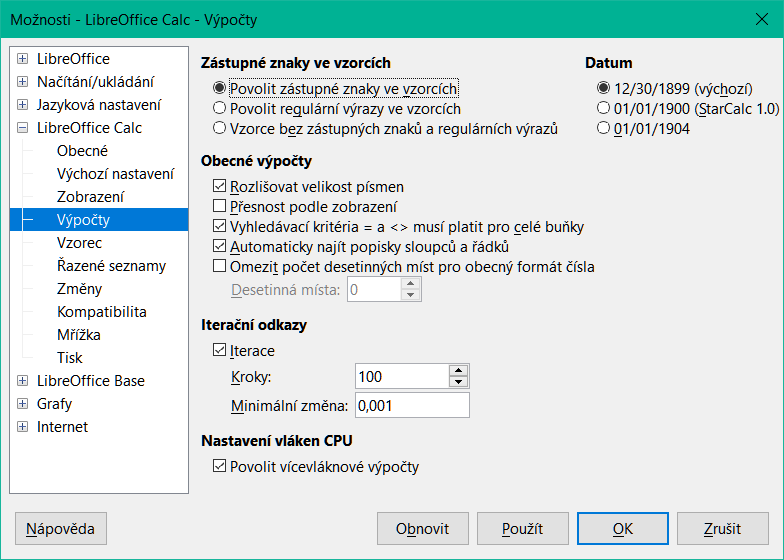Viewport: 784px width, 560px height.
Task: Open the Mřížka page
Action: (78, 334)
